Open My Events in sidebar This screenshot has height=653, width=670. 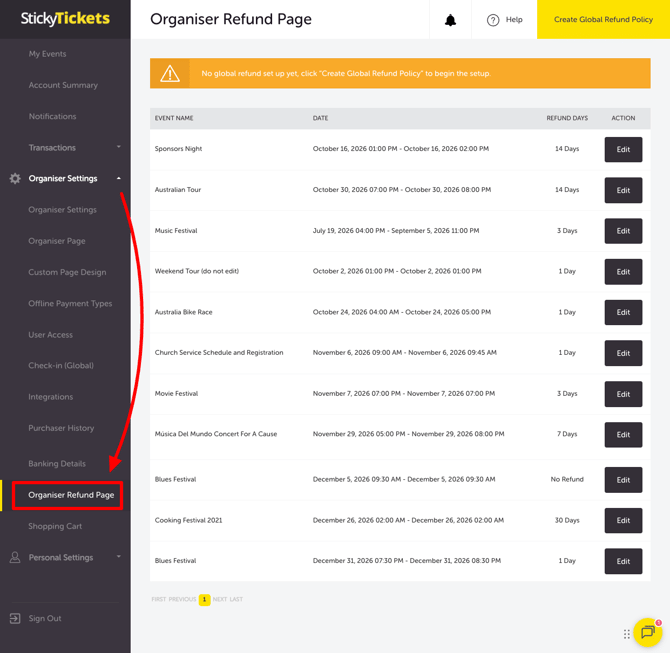47,54
